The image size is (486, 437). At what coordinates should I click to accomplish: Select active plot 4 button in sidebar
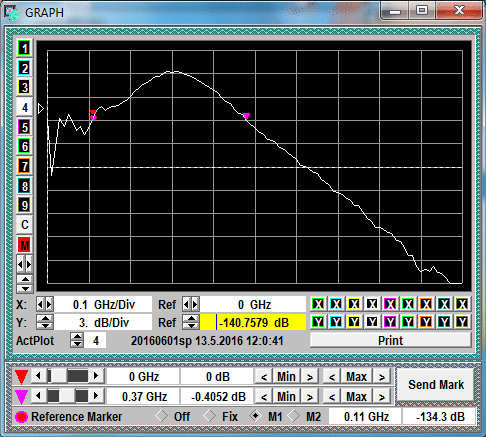pyautogui.click(x=24, y=107)
